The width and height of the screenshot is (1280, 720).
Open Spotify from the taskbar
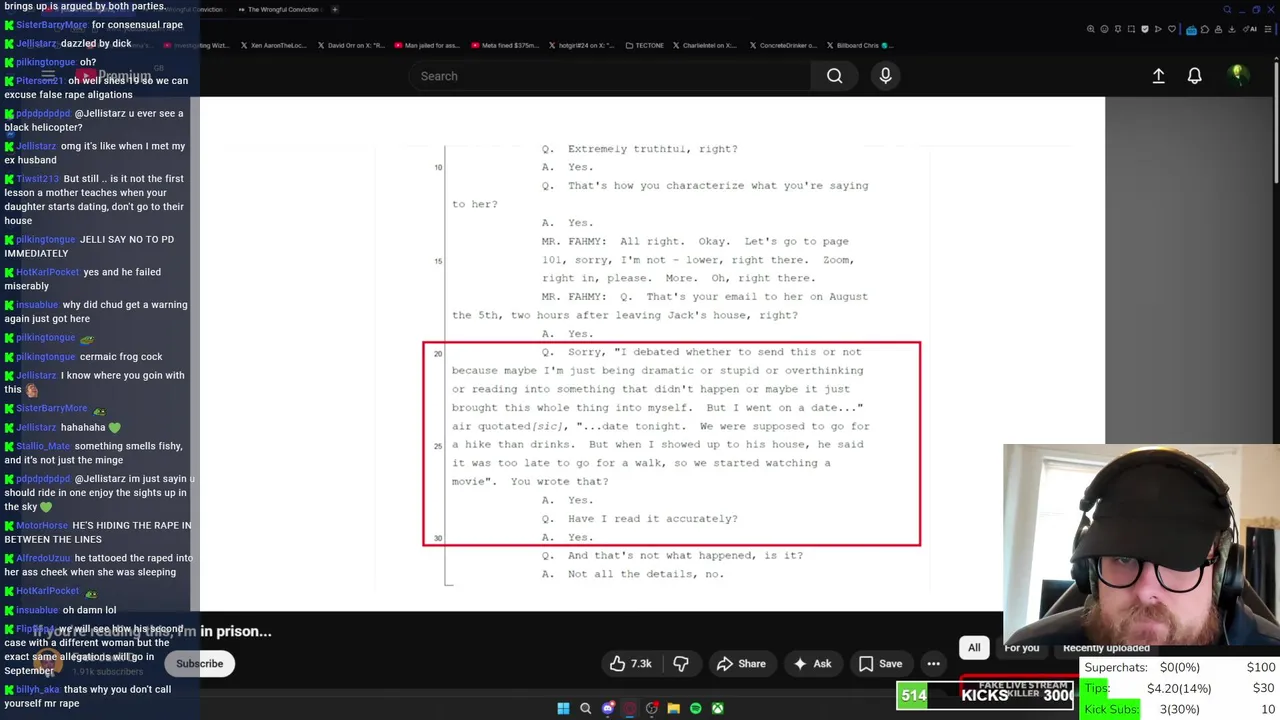(x=695, y=708)
